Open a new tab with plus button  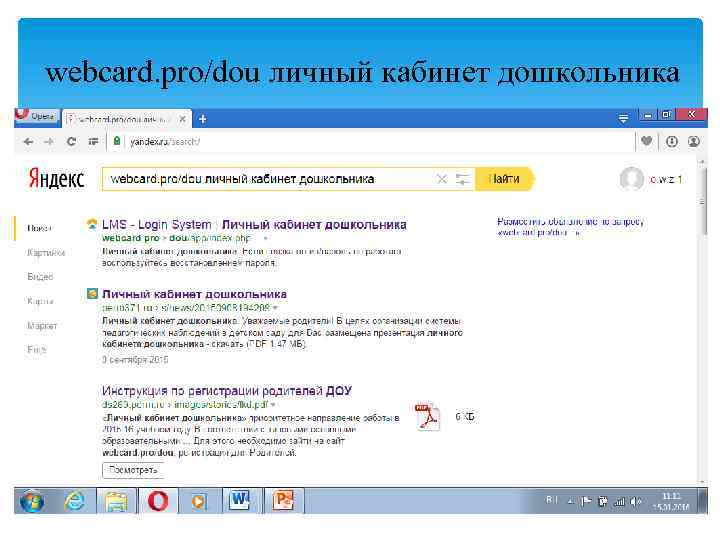pos(202,119)
